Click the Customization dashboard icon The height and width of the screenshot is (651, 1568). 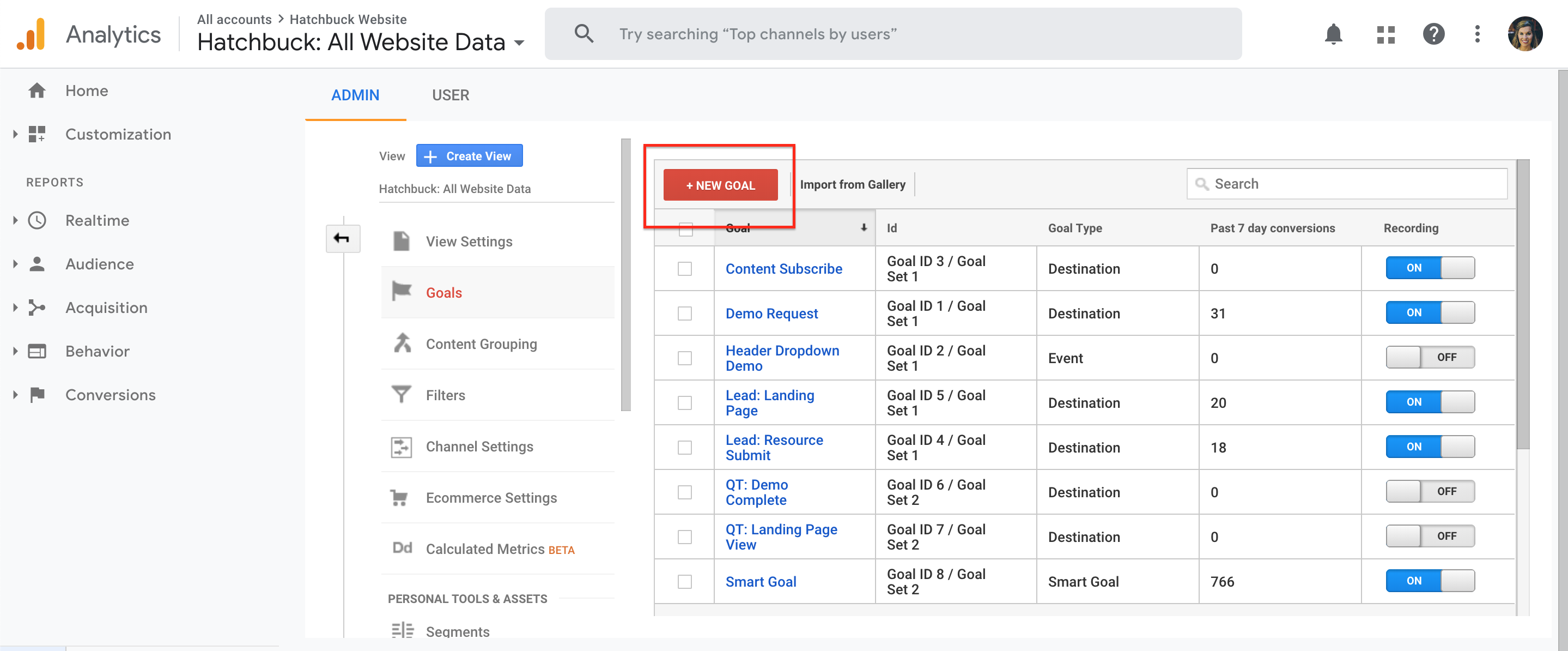37,135
